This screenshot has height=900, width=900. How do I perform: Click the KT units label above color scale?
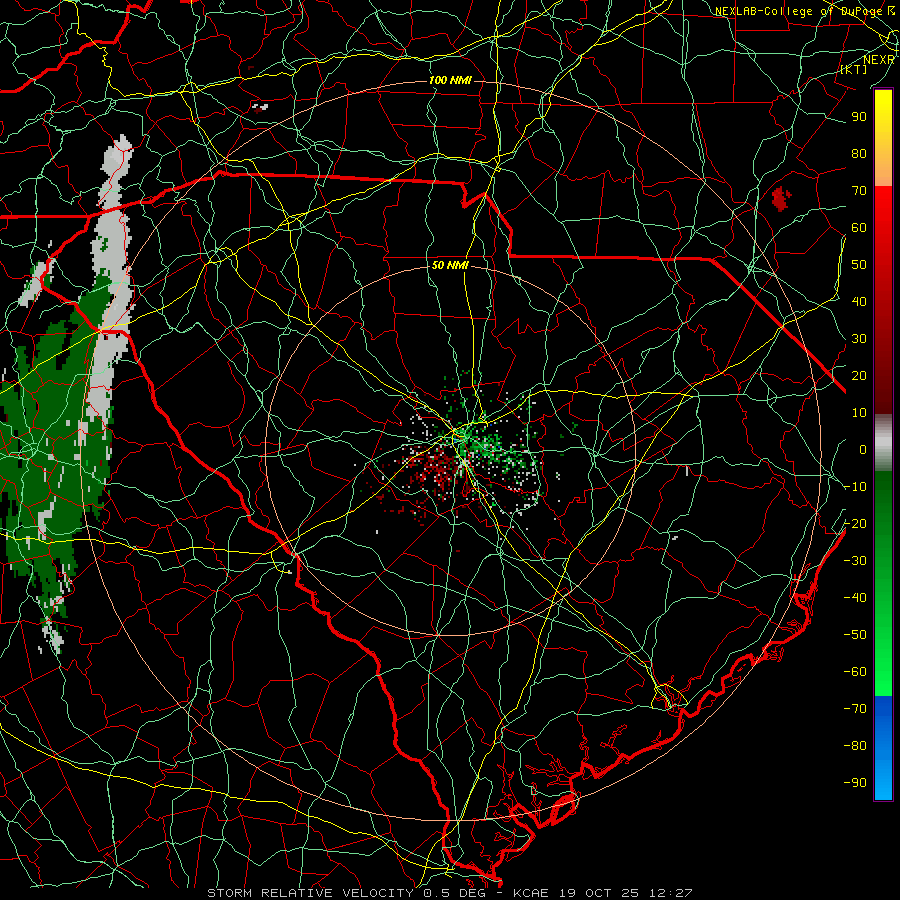pyautogui.click(x=854, y=69)
